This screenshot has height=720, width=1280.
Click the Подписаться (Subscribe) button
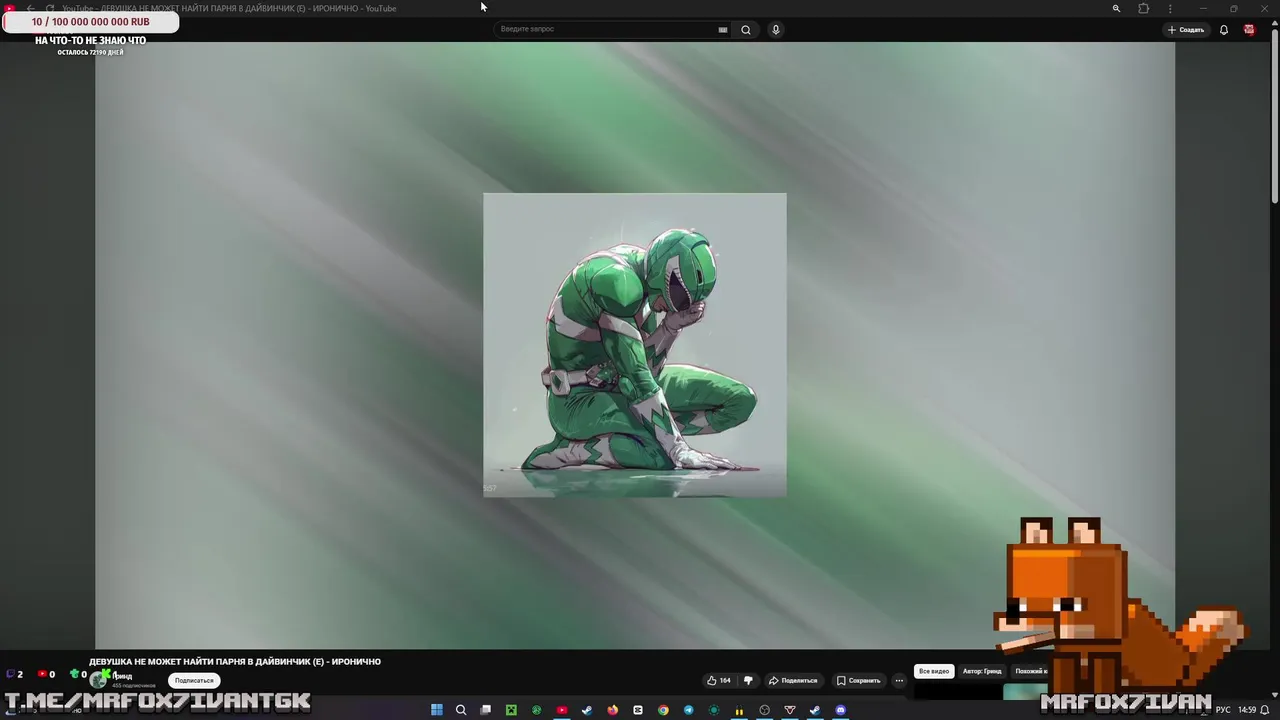click(194, 681)
